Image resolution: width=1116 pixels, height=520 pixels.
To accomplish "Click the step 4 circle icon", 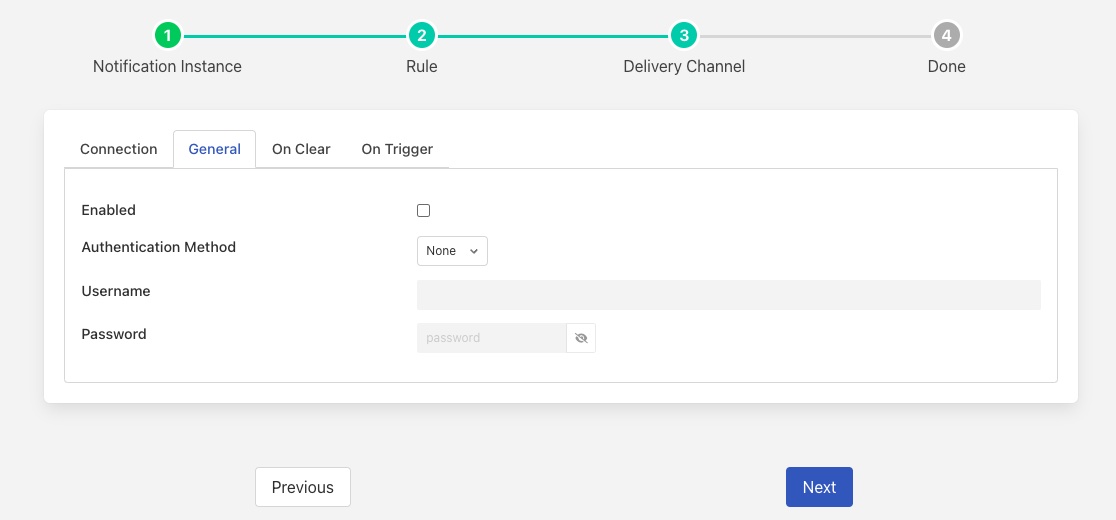I will point(946,36).
